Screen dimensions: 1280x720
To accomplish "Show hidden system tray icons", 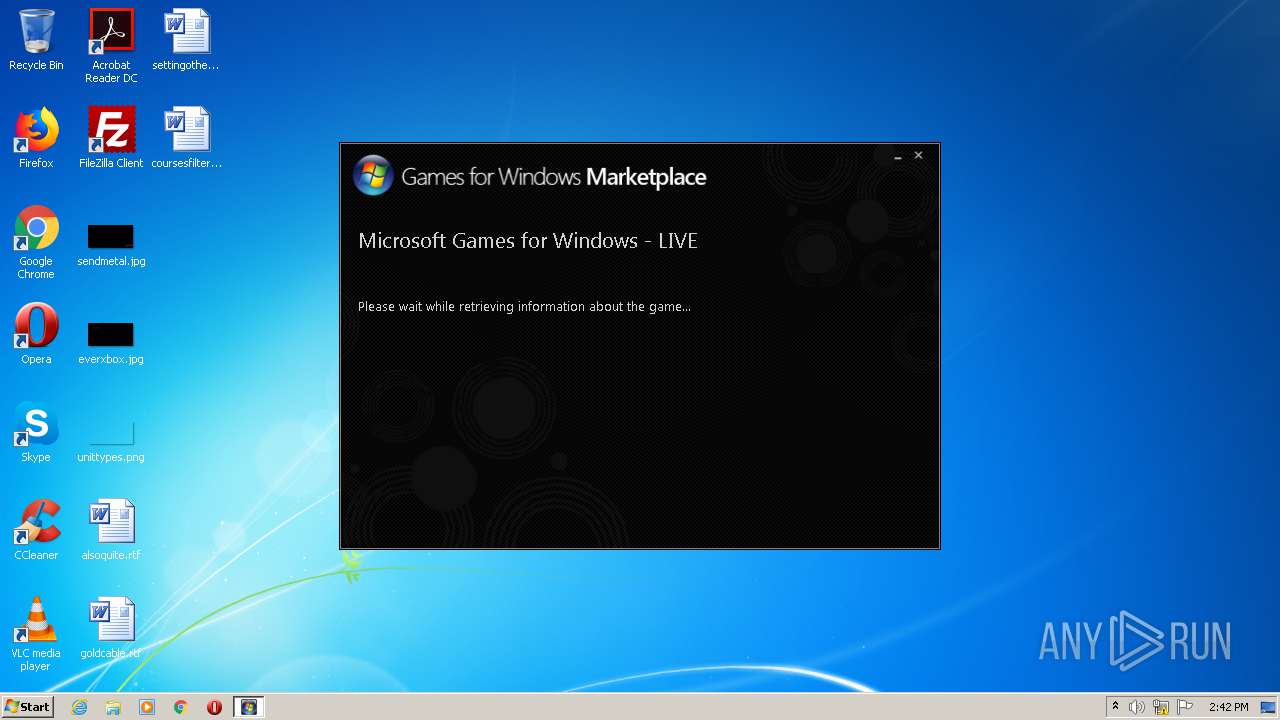I will pyautogui.click(x=1115, y=707).
